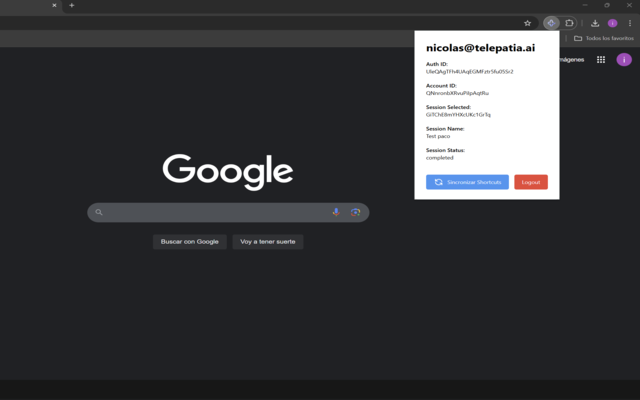Select the session name 'Test paco'

(x=438, y=136)
